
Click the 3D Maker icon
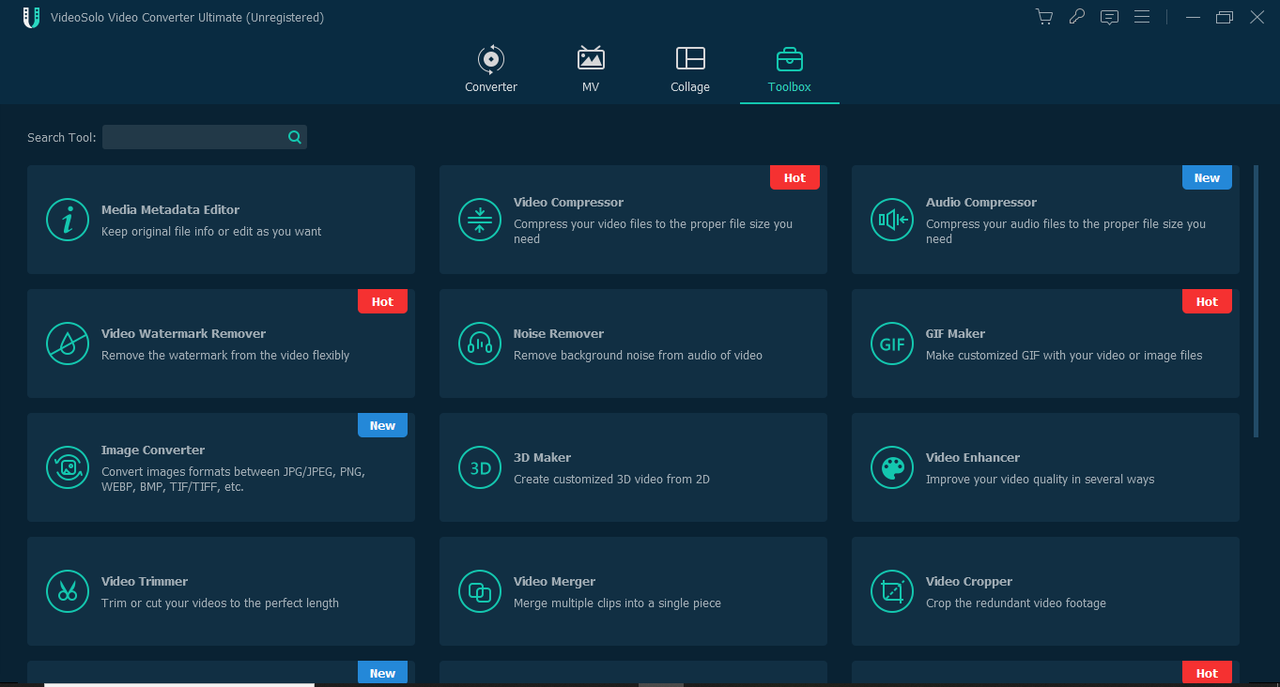click(x=480, y=468)
